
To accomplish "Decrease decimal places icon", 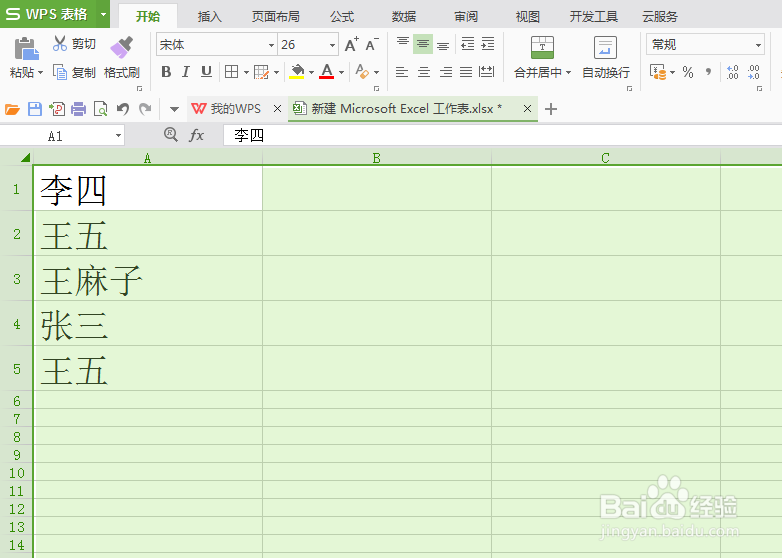I will [x=754, y=72].
